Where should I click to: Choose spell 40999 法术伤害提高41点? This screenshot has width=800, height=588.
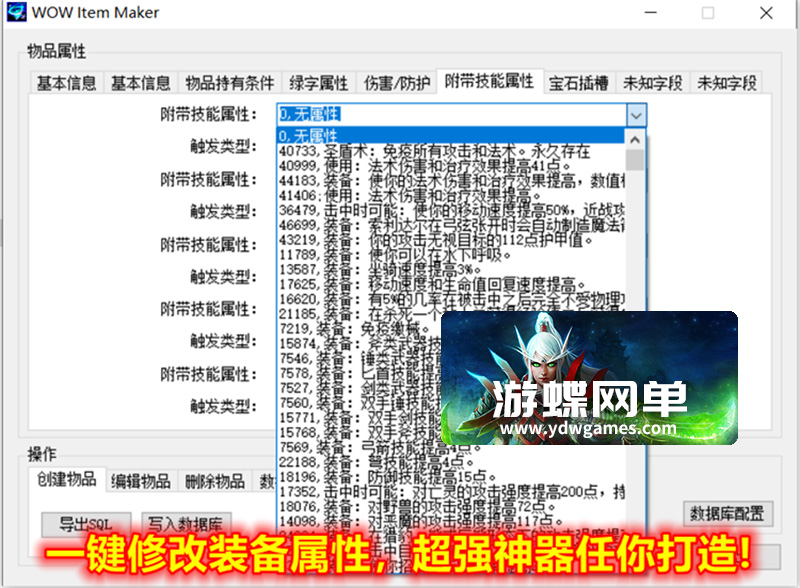(x=451, y=166)
